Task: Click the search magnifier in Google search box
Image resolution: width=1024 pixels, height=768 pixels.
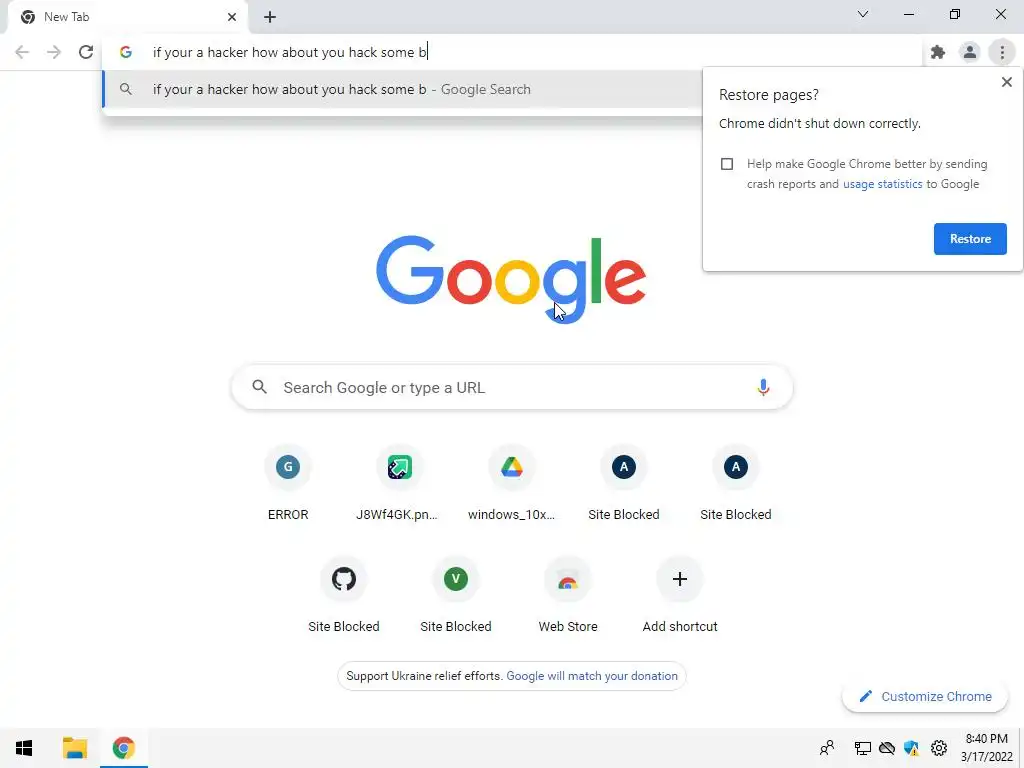Action: (259, 387)
